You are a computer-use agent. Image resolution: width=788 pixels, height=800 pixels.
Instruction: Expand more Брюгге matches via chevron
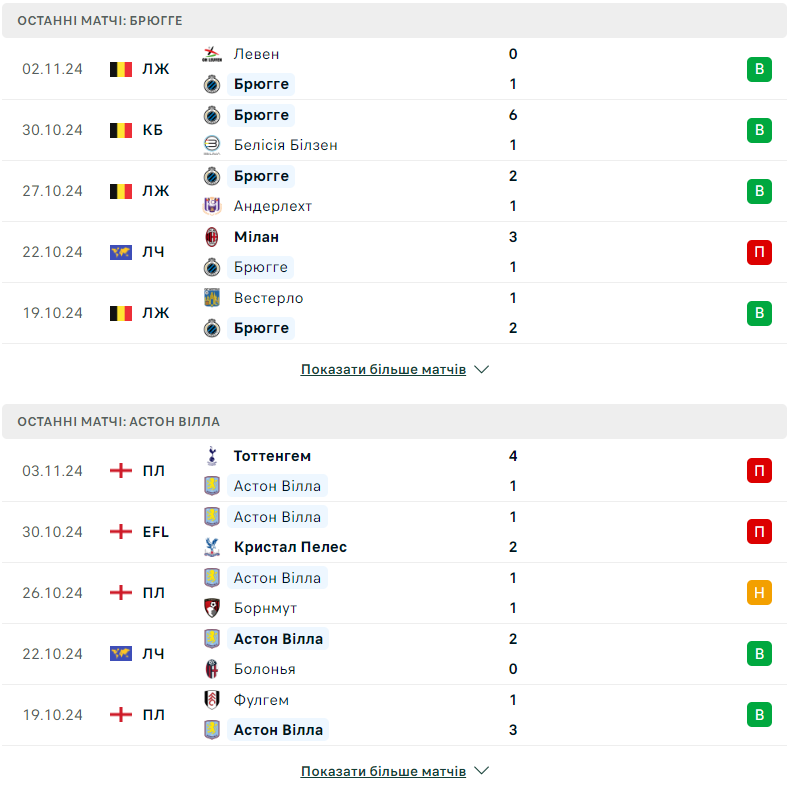[482, 369]
